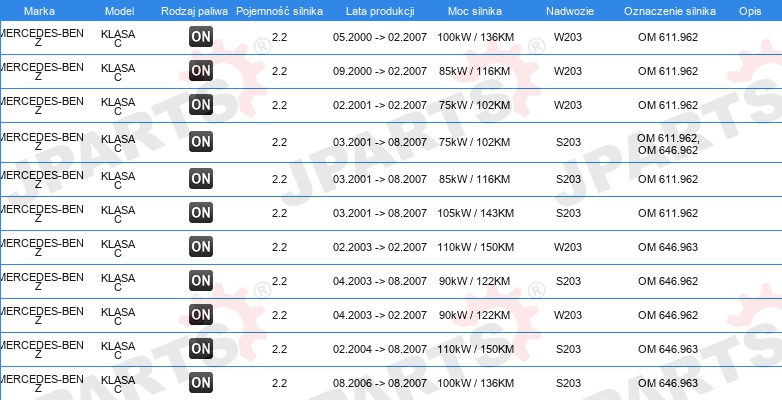The image size is (782, 400).
Task: Click the Nadwozie column header
Action: click(x=570, y=11)
